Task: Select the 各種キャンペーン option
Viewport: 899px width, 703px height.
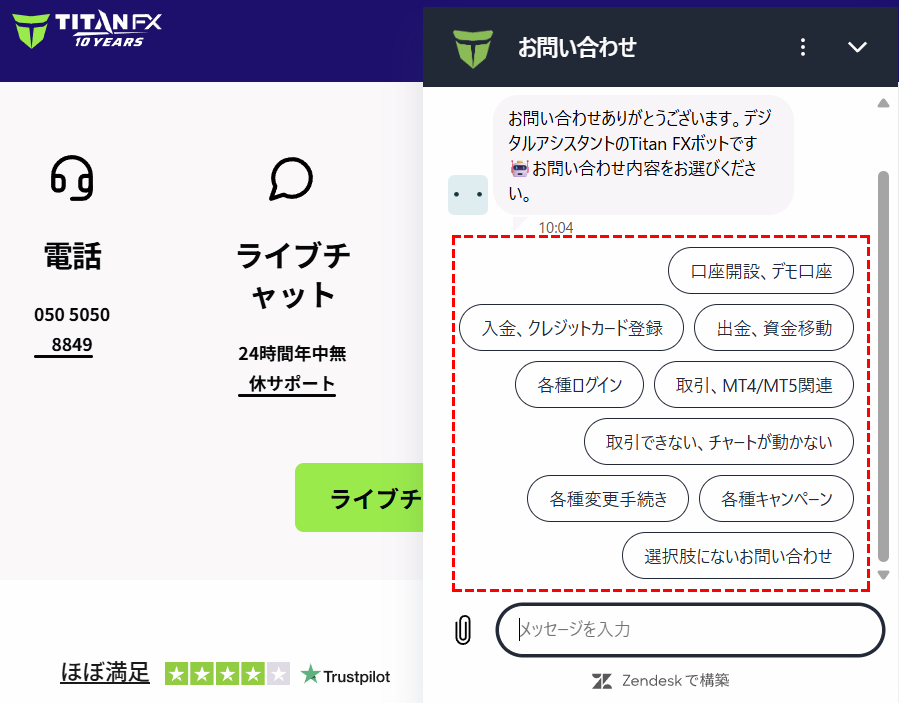Action: (776, 498)
